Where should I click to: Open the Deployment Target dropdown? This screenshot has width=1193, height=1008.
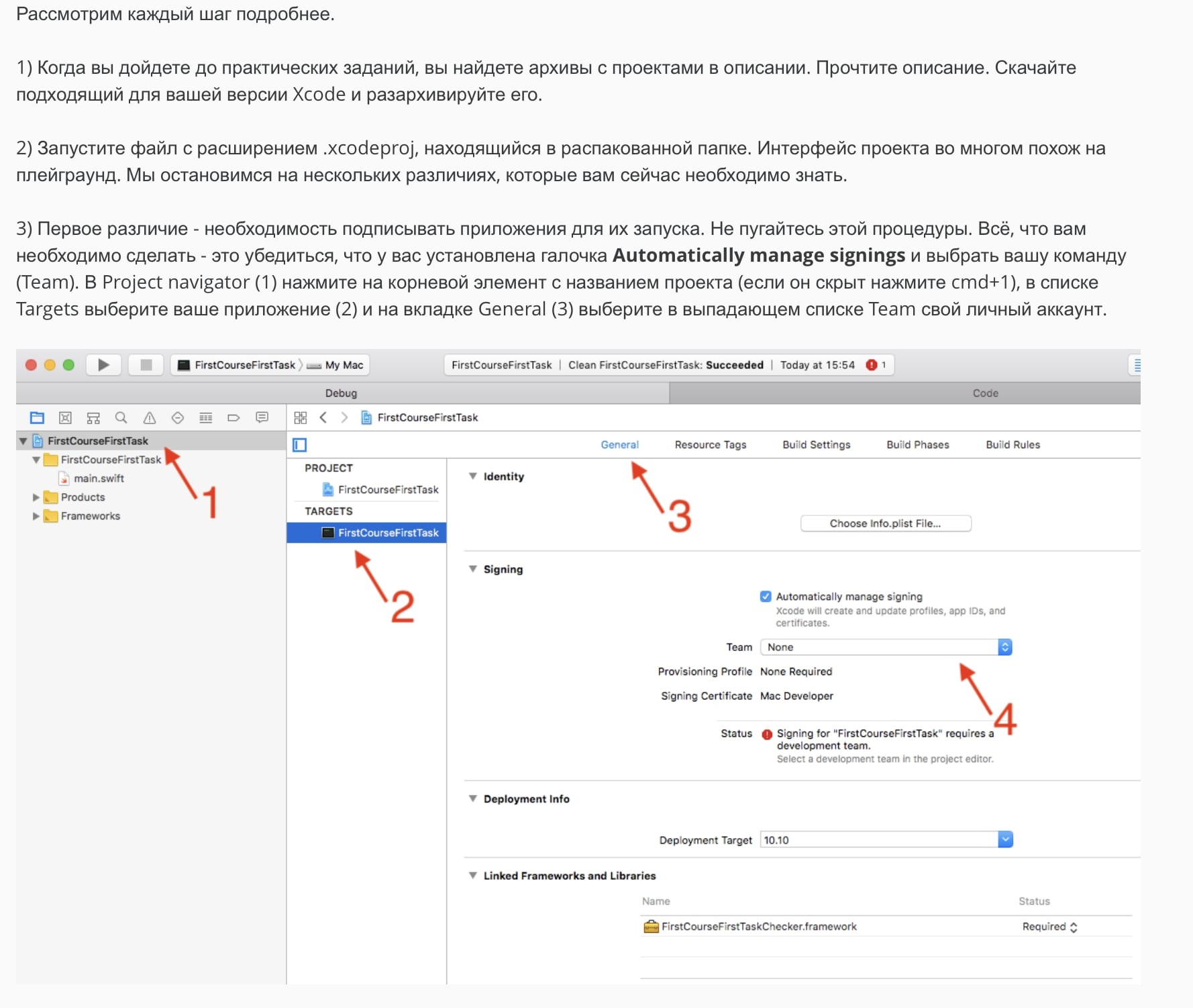click(886, 840)
